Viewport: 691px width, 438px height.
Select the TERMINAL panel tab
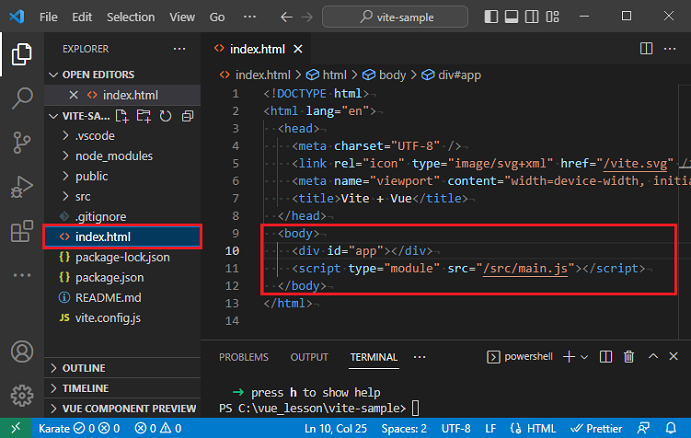[x=374, y=357]
